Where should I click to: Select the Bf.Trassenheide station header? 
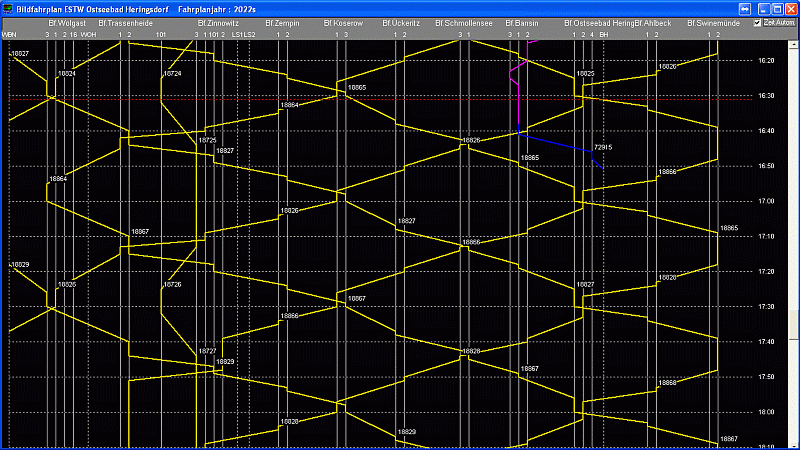click(126, 23)
